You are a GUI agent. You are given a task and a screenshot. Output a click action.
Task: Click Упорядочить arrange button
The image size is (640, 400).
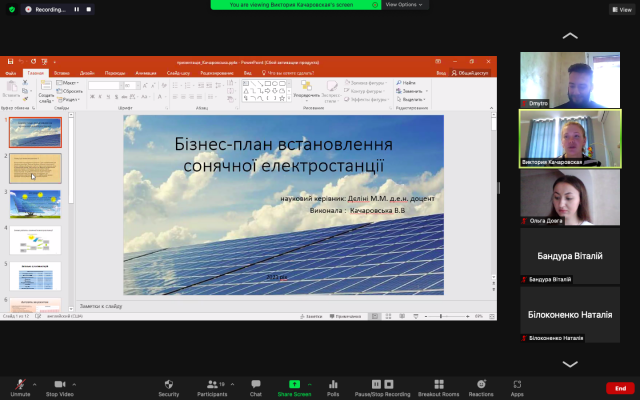pyautogui.click(x=307, y=91)
